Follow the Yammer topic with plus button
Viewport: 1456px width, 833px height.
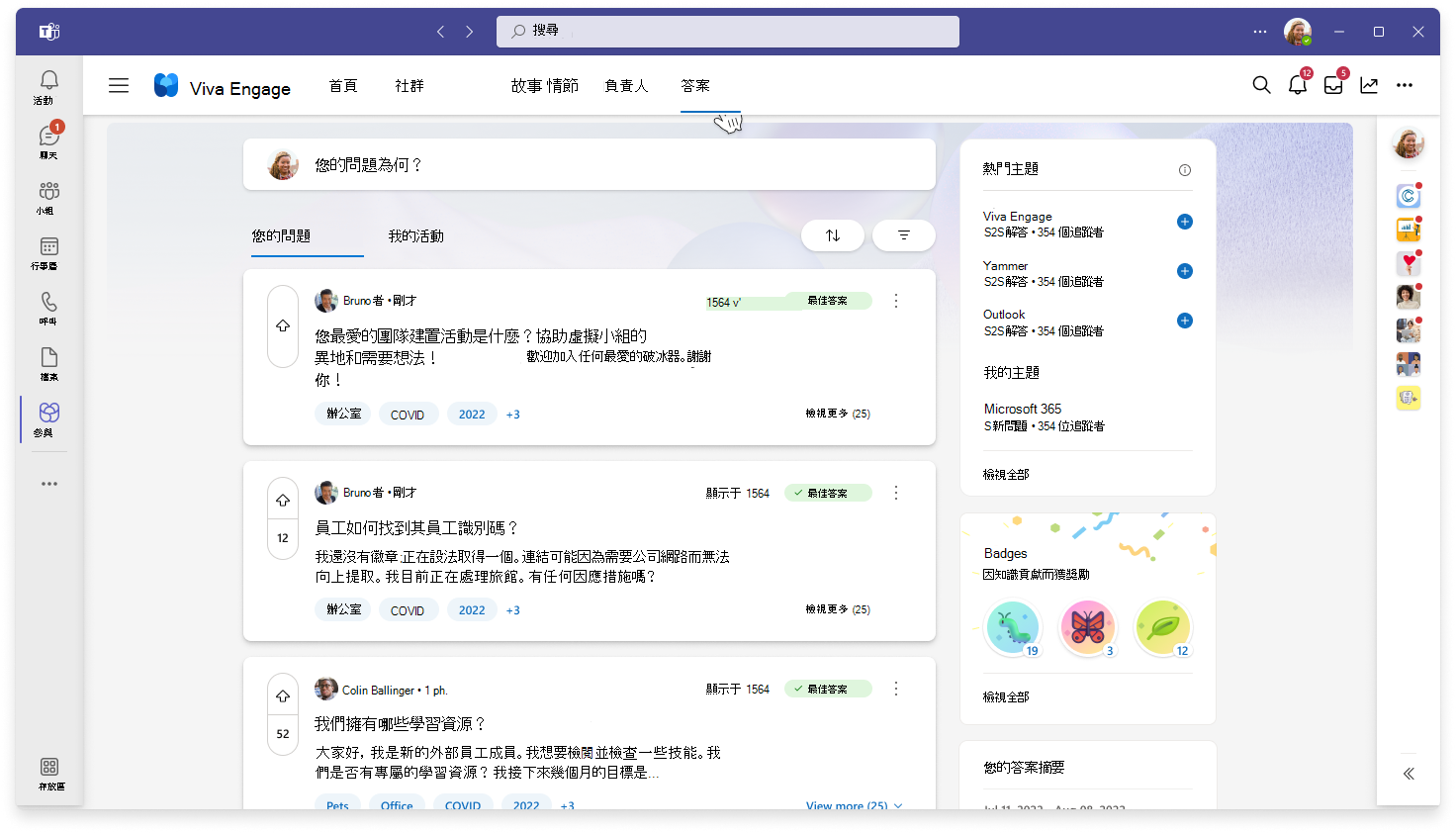tap(1185, 271)
